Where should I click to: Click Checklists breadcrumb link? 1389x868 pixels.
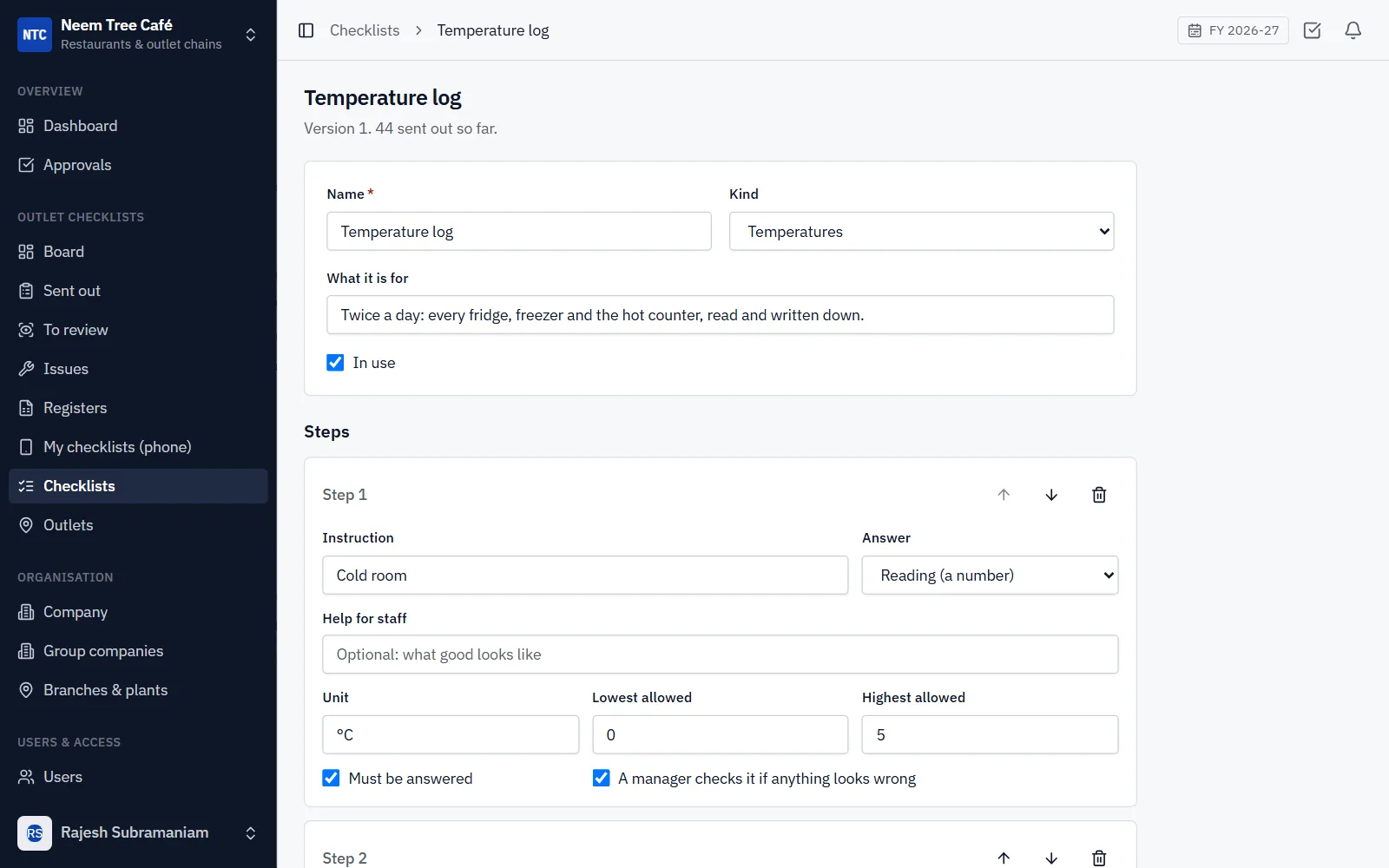point(365,30)
